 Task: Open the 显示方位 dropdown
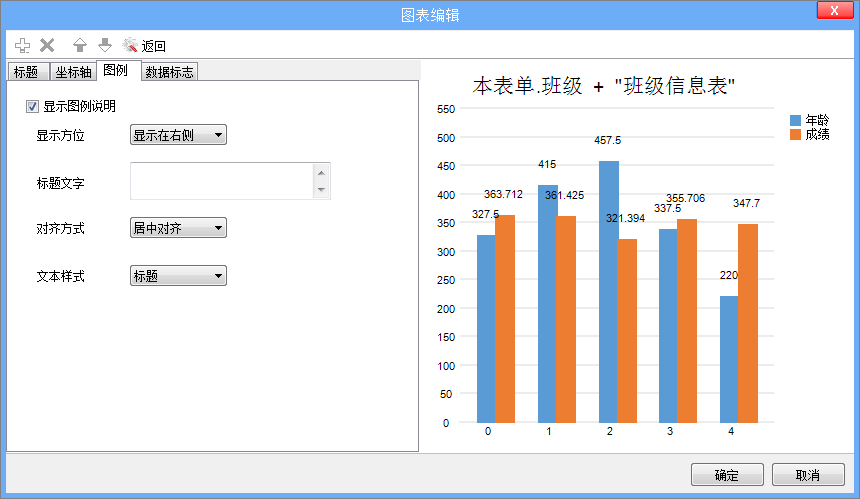pyautogui.click(x=178, y=135)
